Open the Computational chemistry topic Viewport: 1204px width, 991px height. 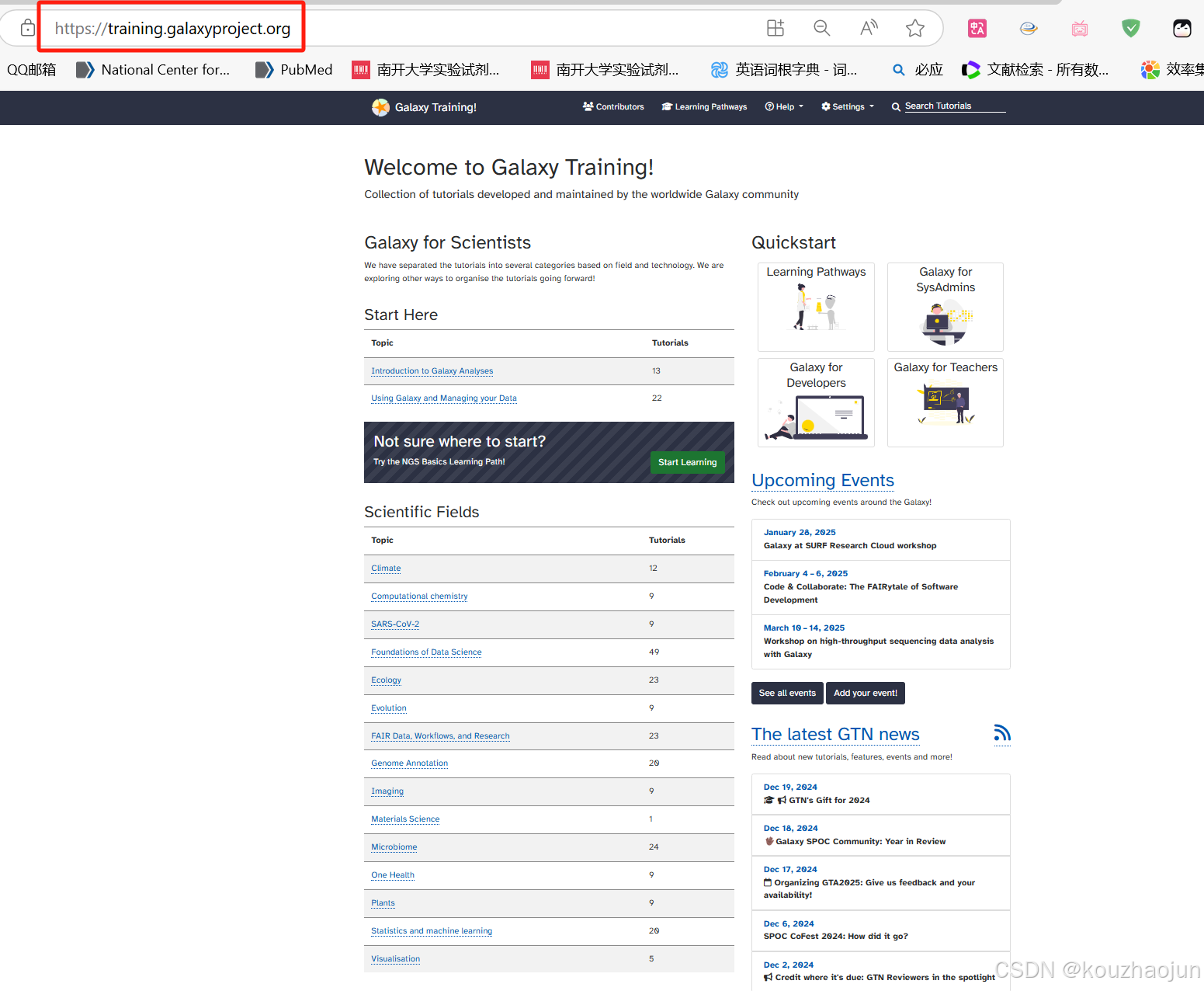coord(419,596)
